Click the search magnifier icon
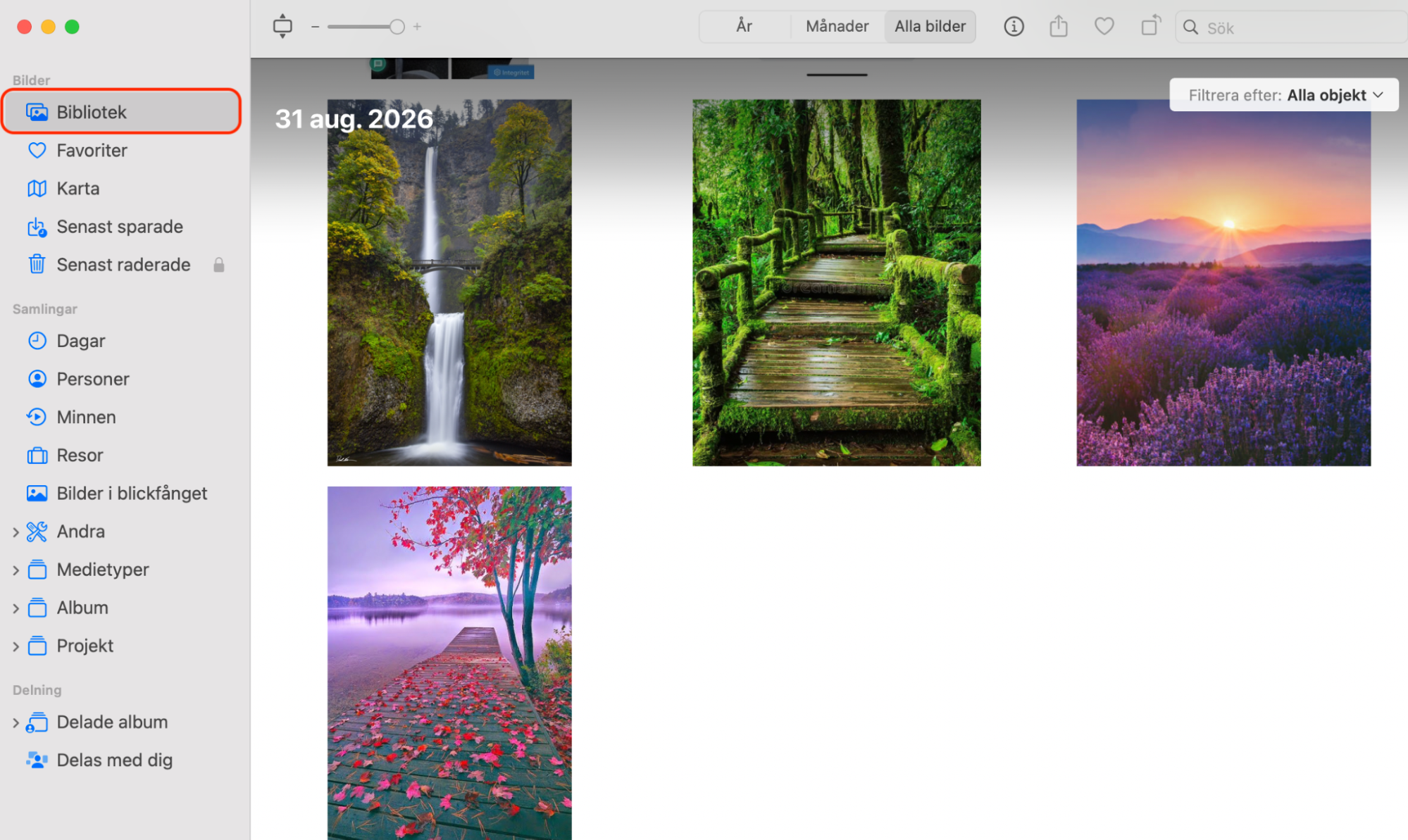This screenshot has width=1408, height=840. (x=1190, y=27)
